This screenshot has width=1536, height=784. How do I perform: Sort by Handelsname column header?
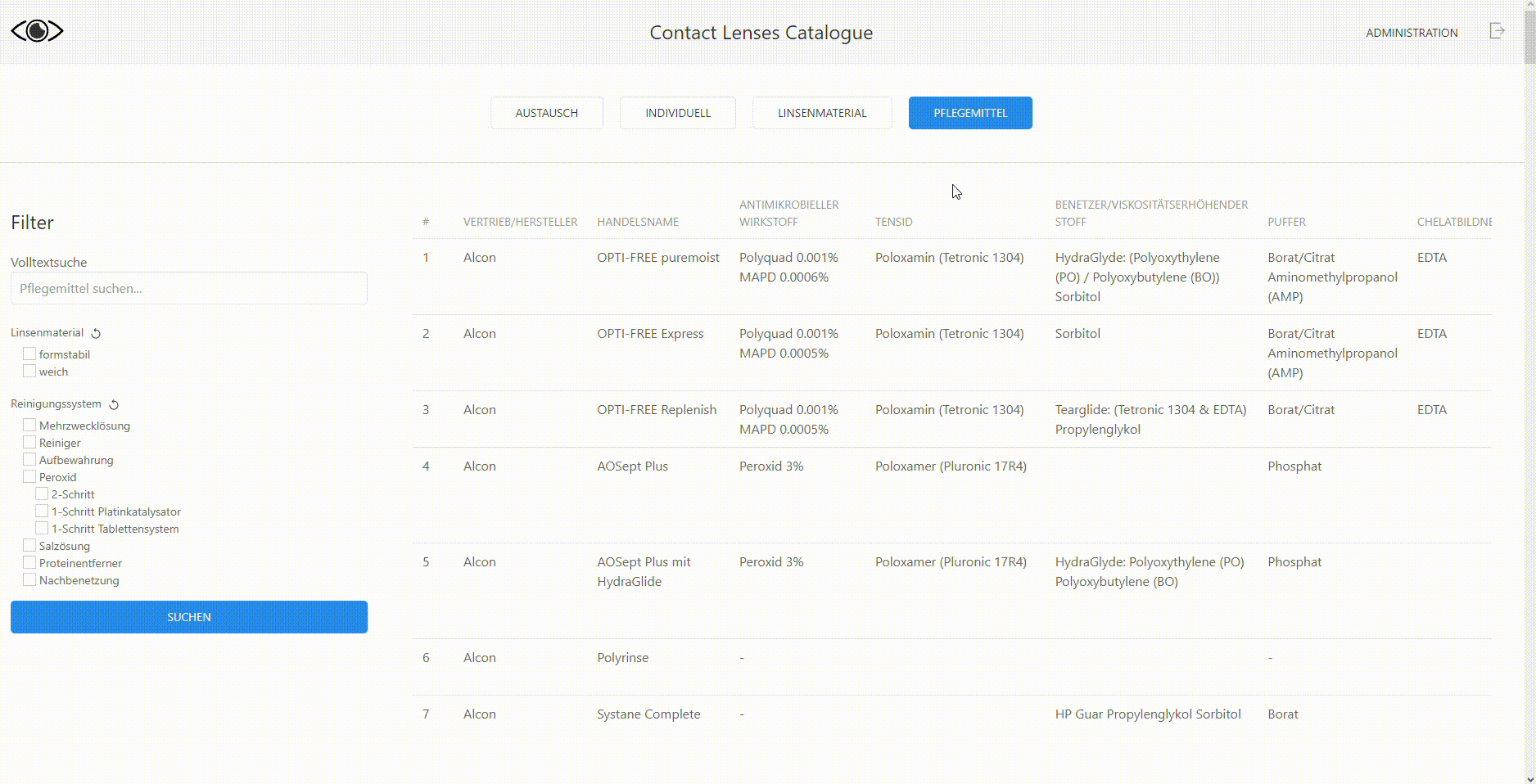[x=638, y=222]
